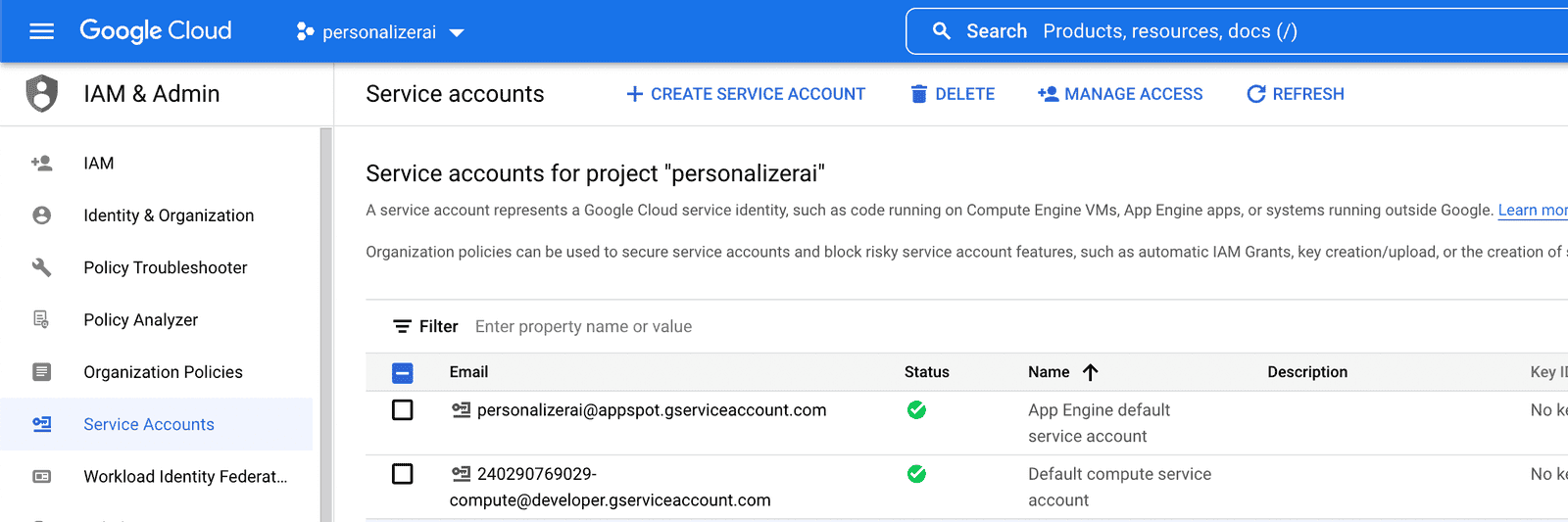The width and height of the screenshot is (1568, 522).
Task: Go to the IAM page in sidebar
Action: [x=98, y=164]
